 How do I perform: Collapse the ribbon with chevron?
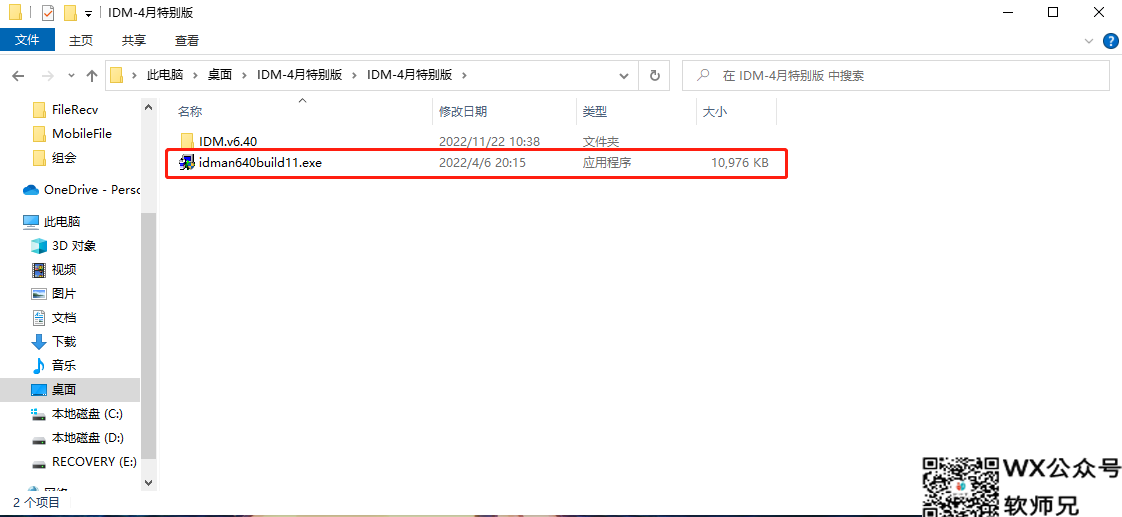coord(1089,41)
